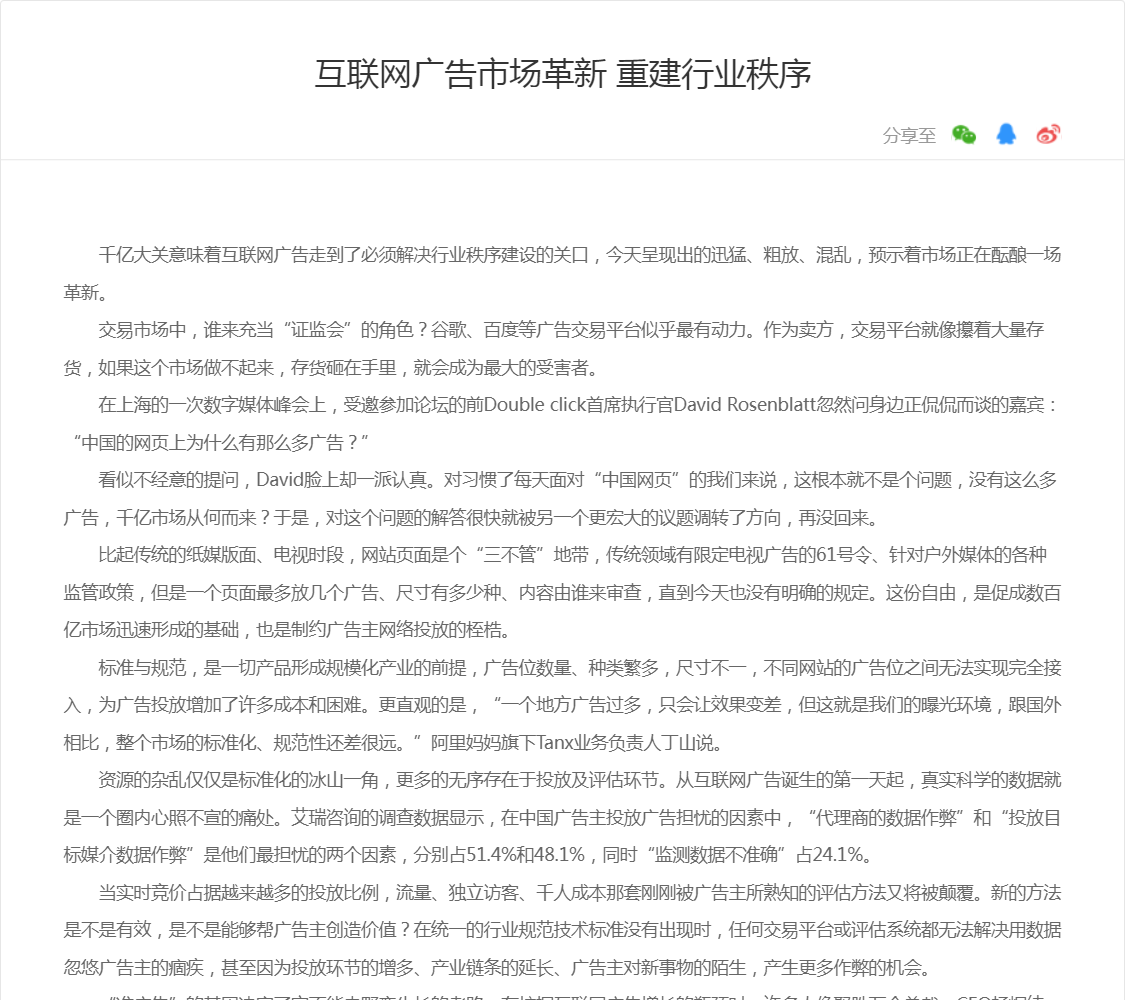Click the paragraph starting with 千亿大关
This screenshot has width=1125, height=1000.
click(x=562, y=255)
